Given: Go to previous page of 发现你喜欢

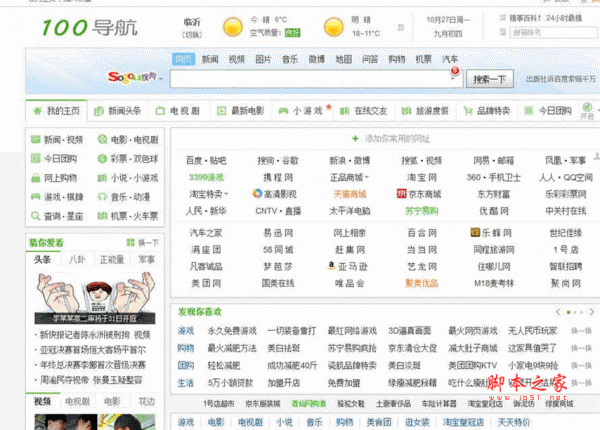Looking at the screenshot, I should [558, 312].
